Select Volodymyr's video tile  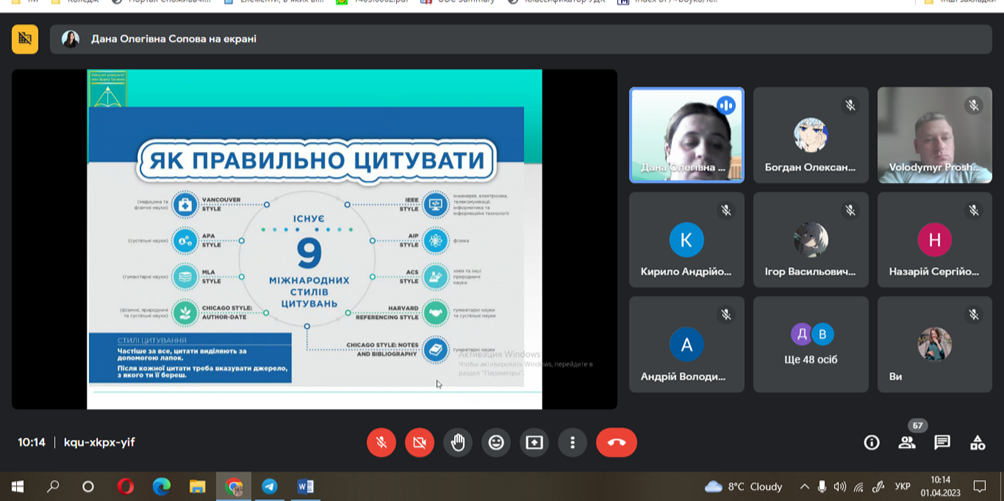(934, 135)
